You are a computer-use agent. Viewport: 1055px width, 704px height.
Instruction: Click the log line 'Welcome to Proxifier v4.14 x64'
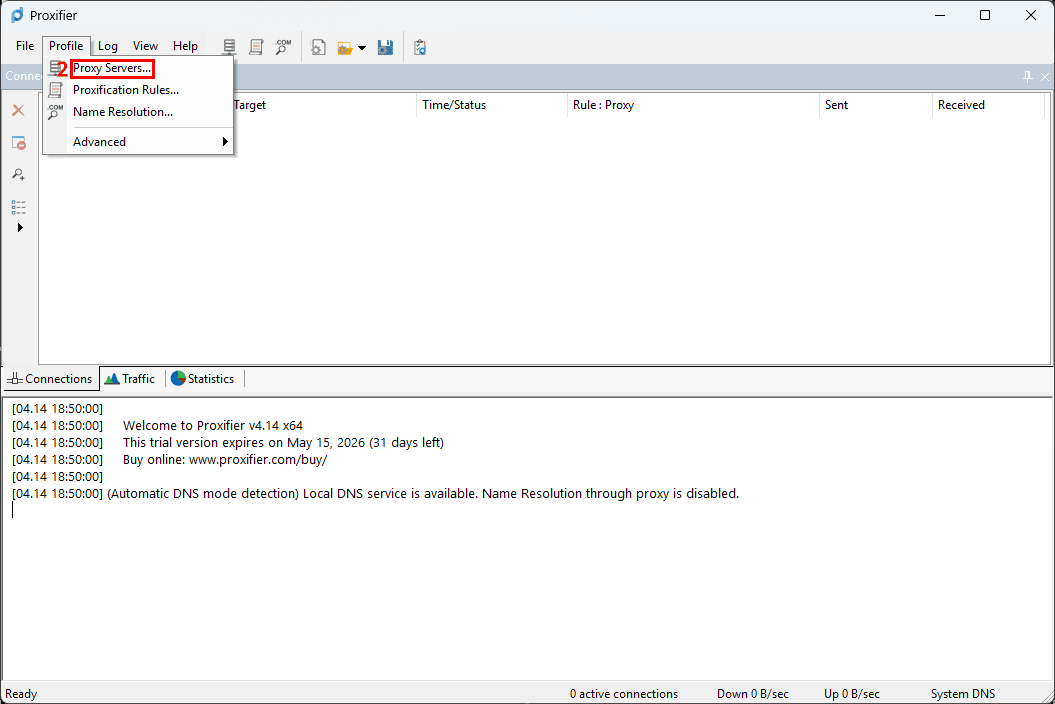pyautogui.click(x=213, y=425)
